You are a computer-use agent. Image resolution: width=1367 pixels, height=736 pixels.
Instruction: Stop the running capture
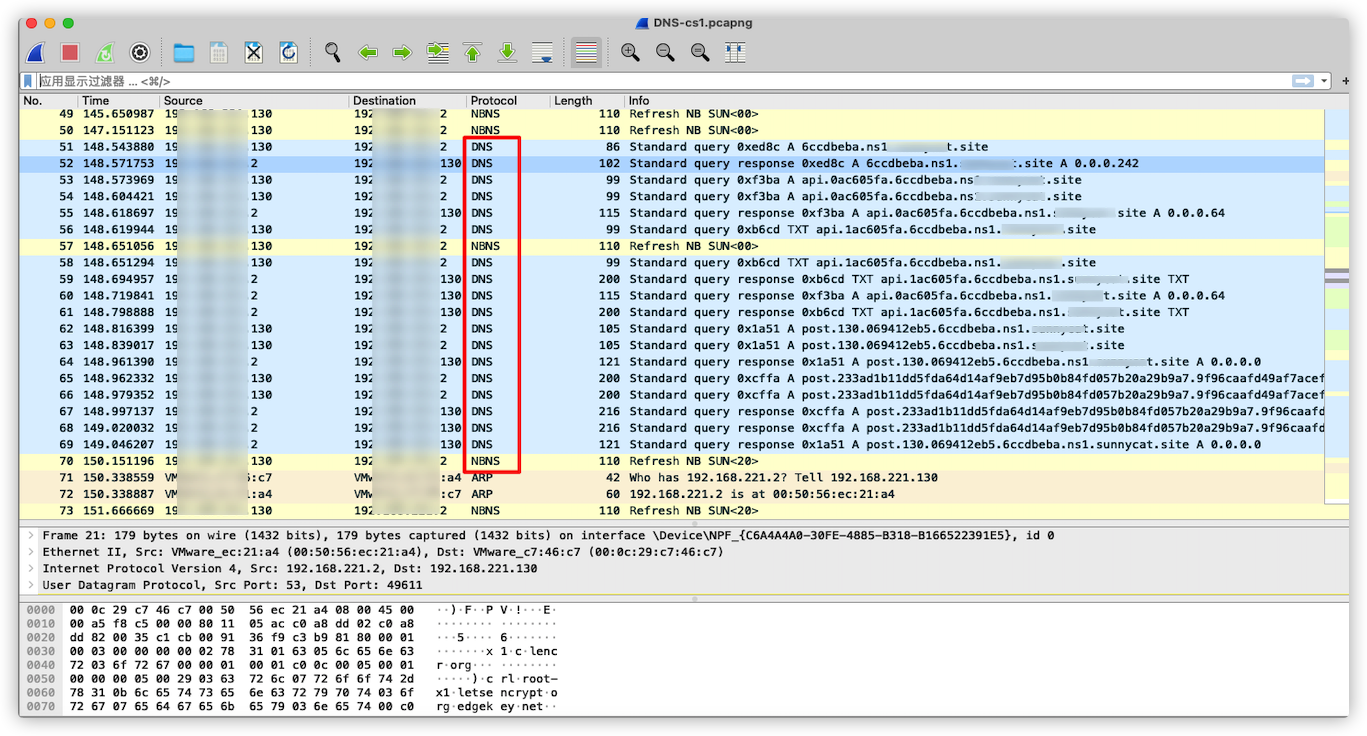[x=68, y=52]
